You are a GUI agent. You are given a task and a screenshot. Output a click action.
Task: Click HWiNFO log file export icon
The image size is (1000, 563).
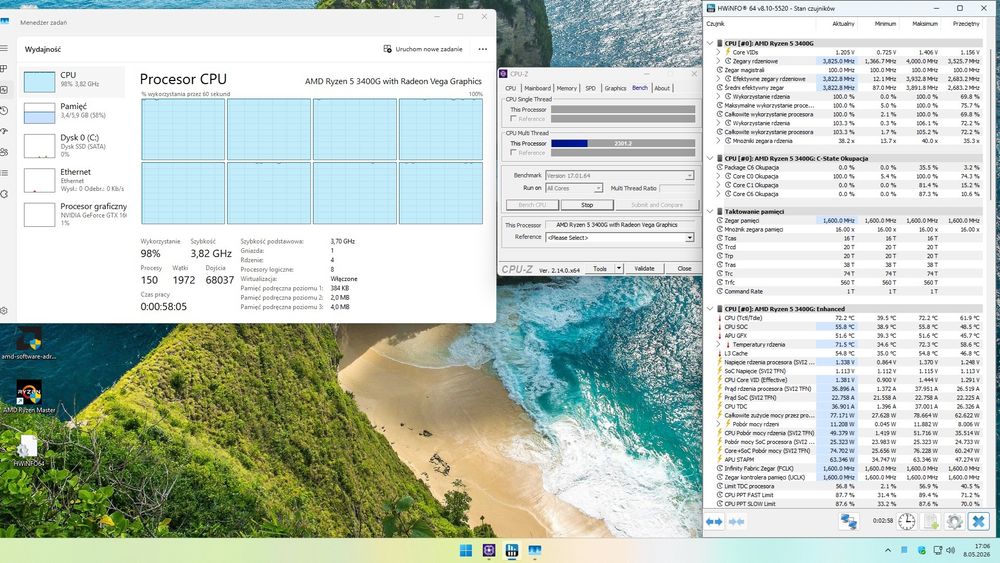(x=930, y=521)
